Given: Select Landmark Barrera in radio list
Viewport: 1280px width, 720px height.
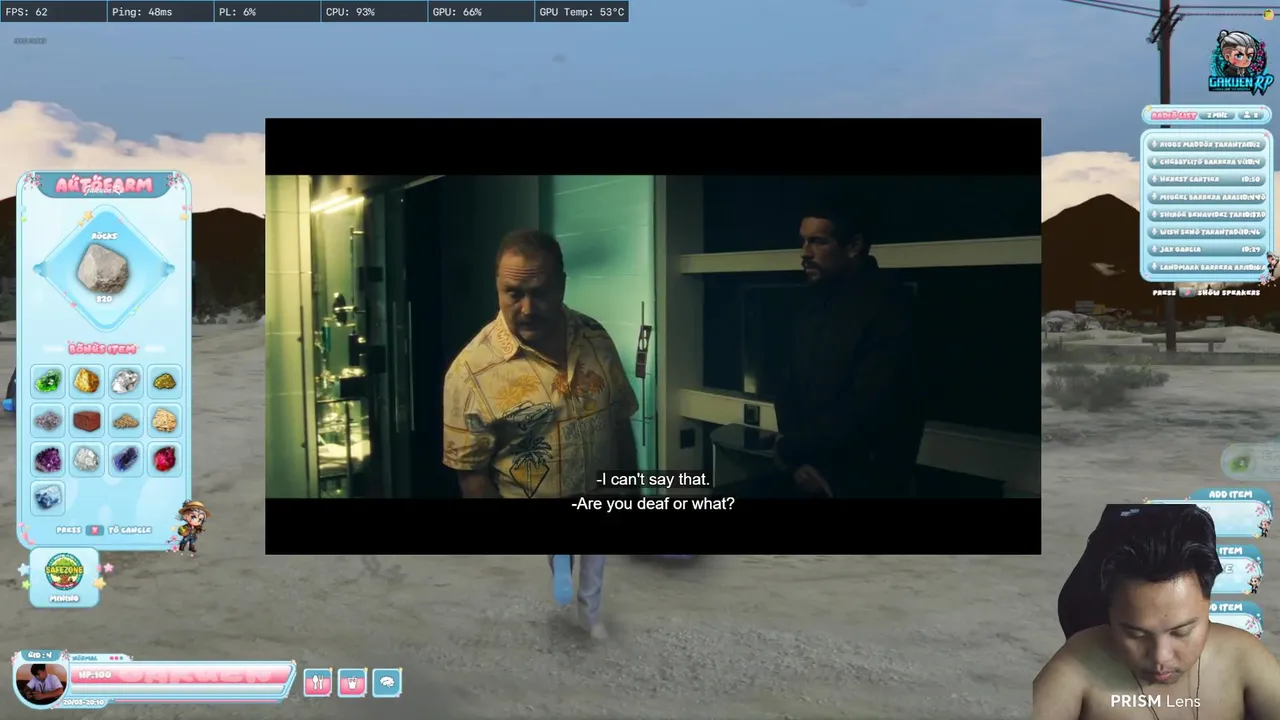Looking at the screenshot, I should (1206, 267).
